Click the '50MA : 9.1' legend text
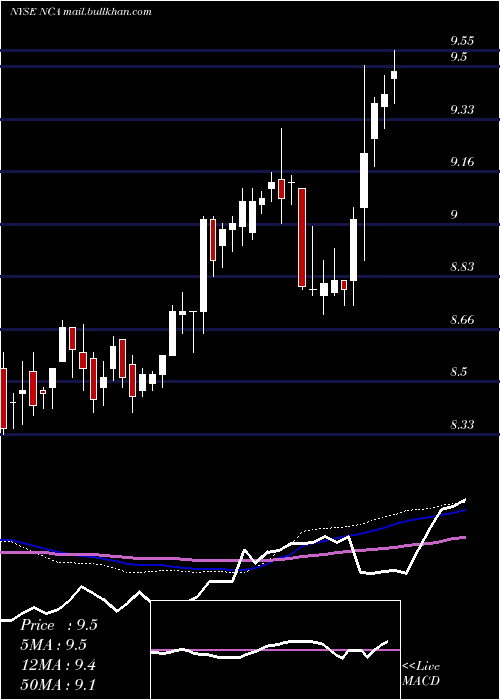The height and width of the screenshot is (700, 500). (x=58, y=685)
